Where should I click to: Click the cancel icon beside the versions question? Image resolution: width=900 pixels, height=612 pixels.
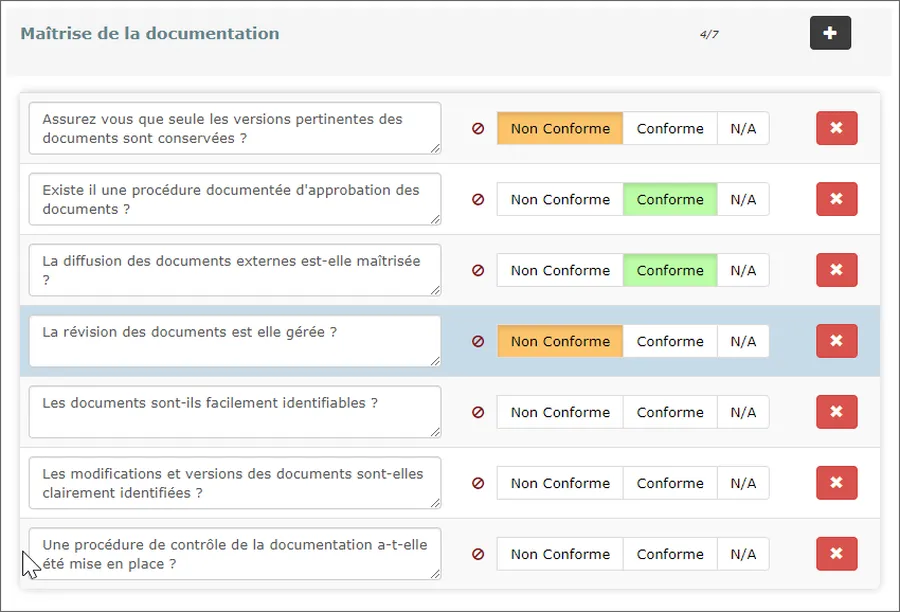click(x=477, y=128)
